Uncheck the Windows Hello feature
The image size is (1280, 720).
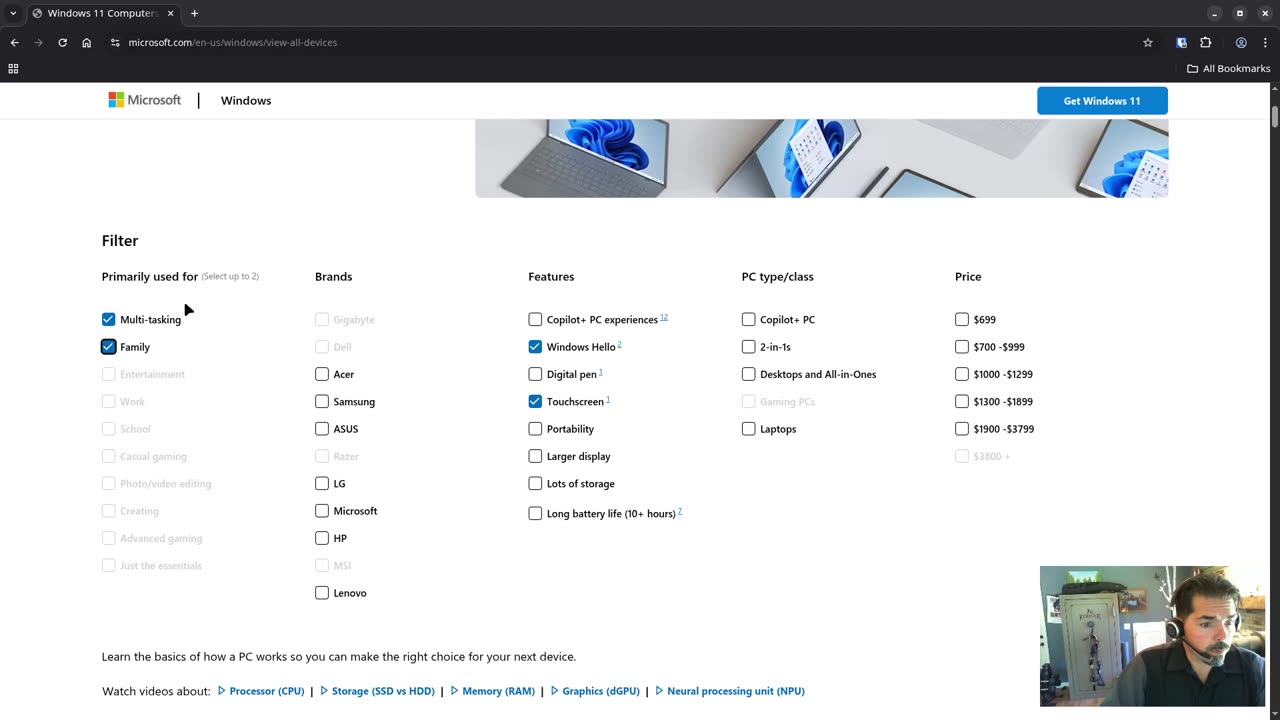pos(535,347)
